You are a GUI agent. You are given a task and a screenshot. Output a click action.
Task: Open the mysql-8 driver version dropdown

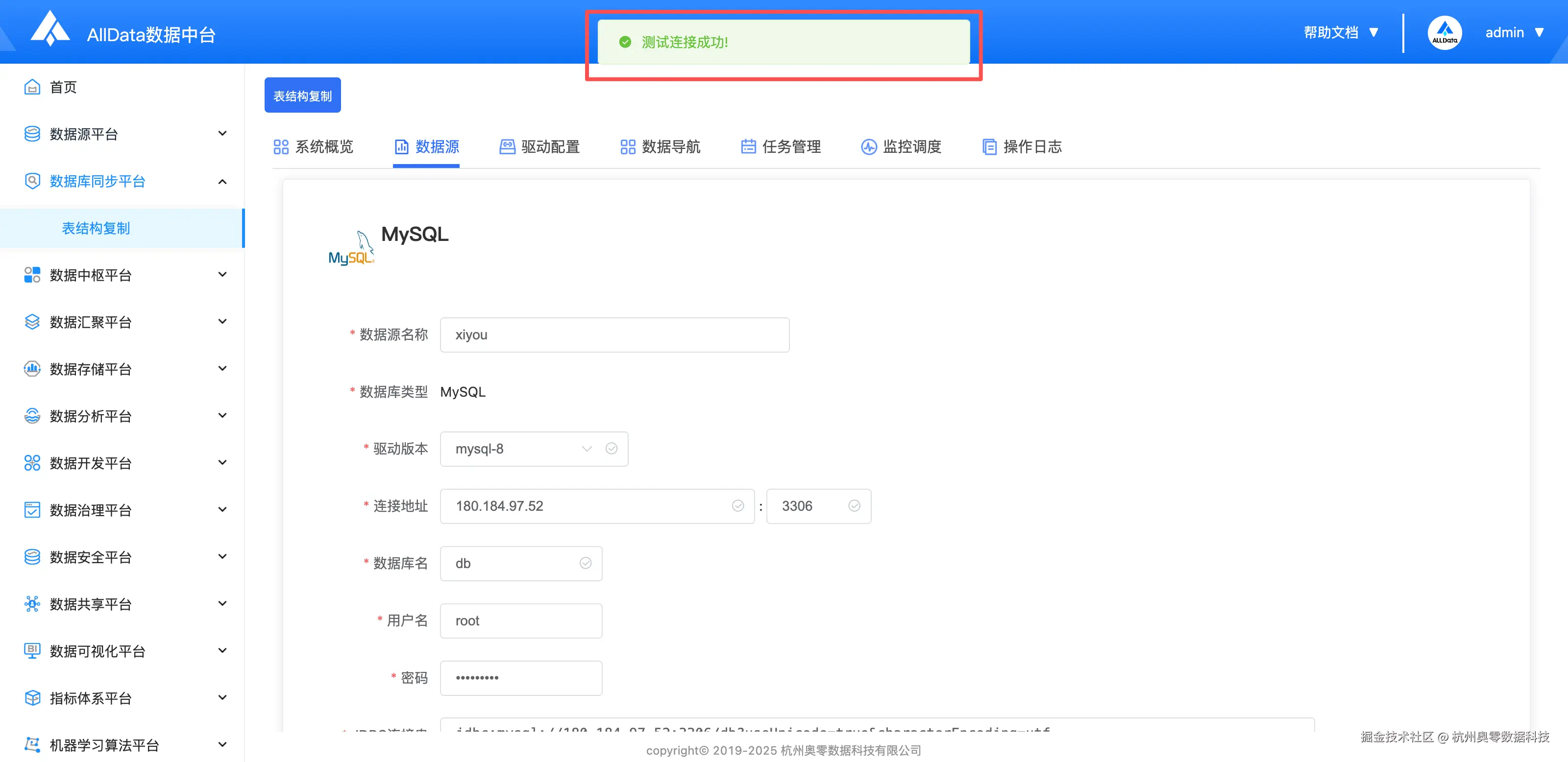click(586, 449)
